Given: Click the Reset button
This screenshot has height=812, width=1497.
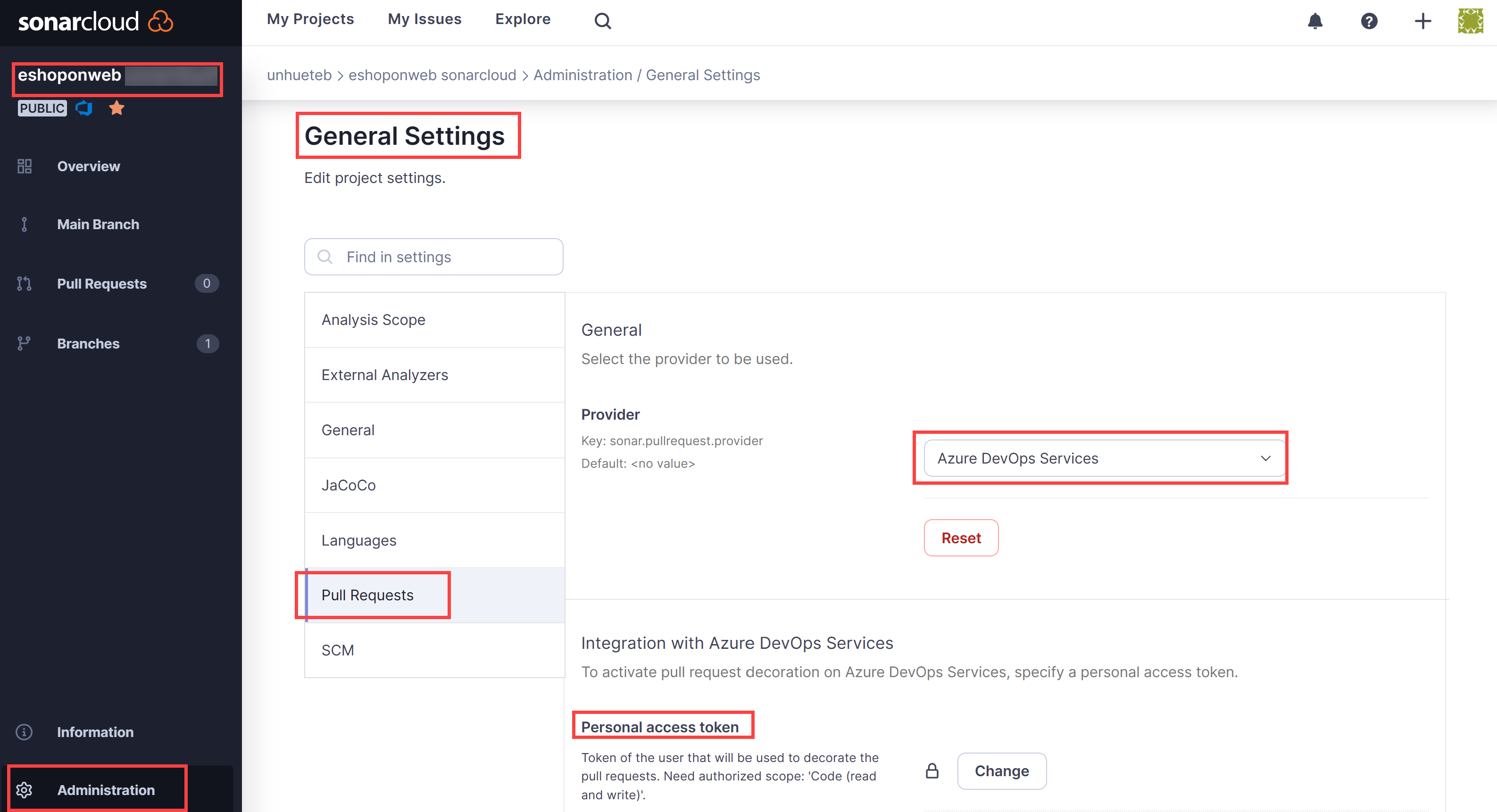Looking at the screenshot, I should pos(961,538).
